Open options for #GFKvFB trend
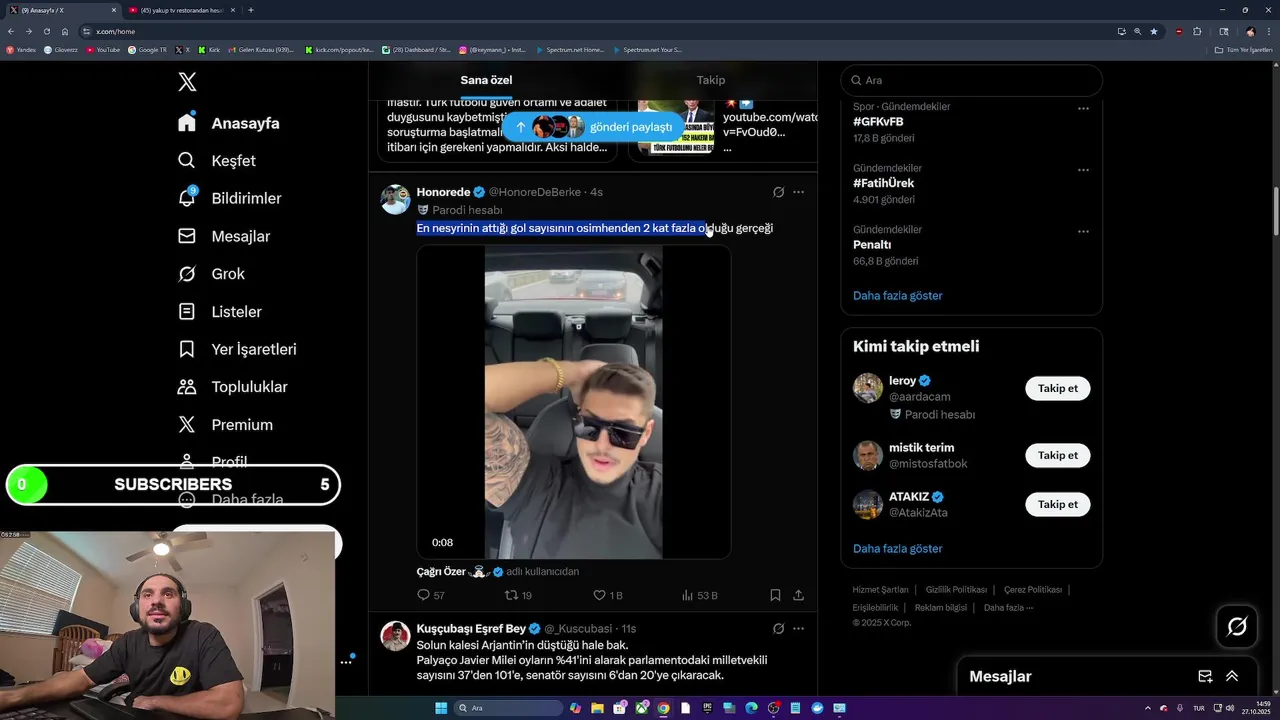Viewport: 1280px width, 720px height. (x=1083, y=109)
